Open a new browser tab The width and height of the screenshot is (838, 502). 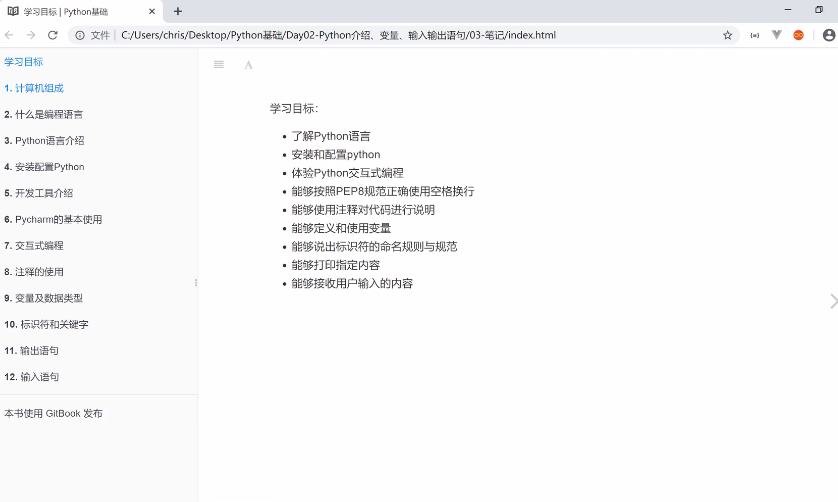178,11
